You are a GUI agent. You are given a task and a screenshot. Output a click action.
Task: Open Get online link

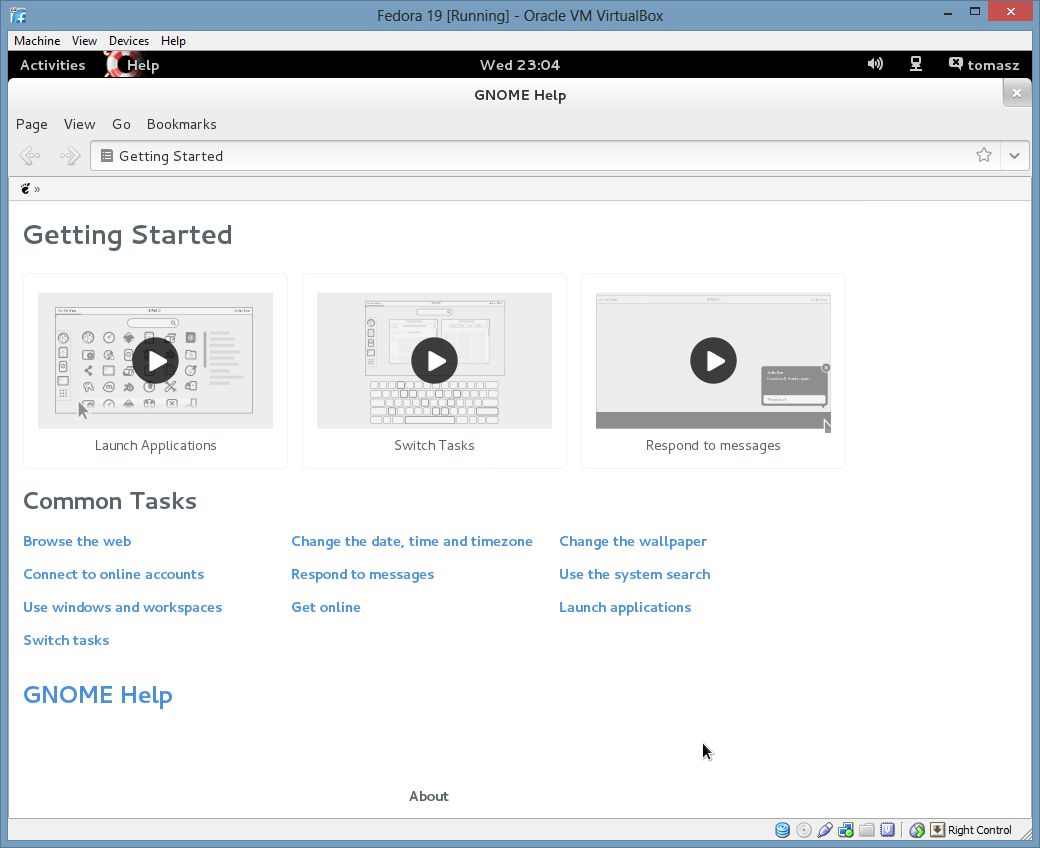coord(326,607)
